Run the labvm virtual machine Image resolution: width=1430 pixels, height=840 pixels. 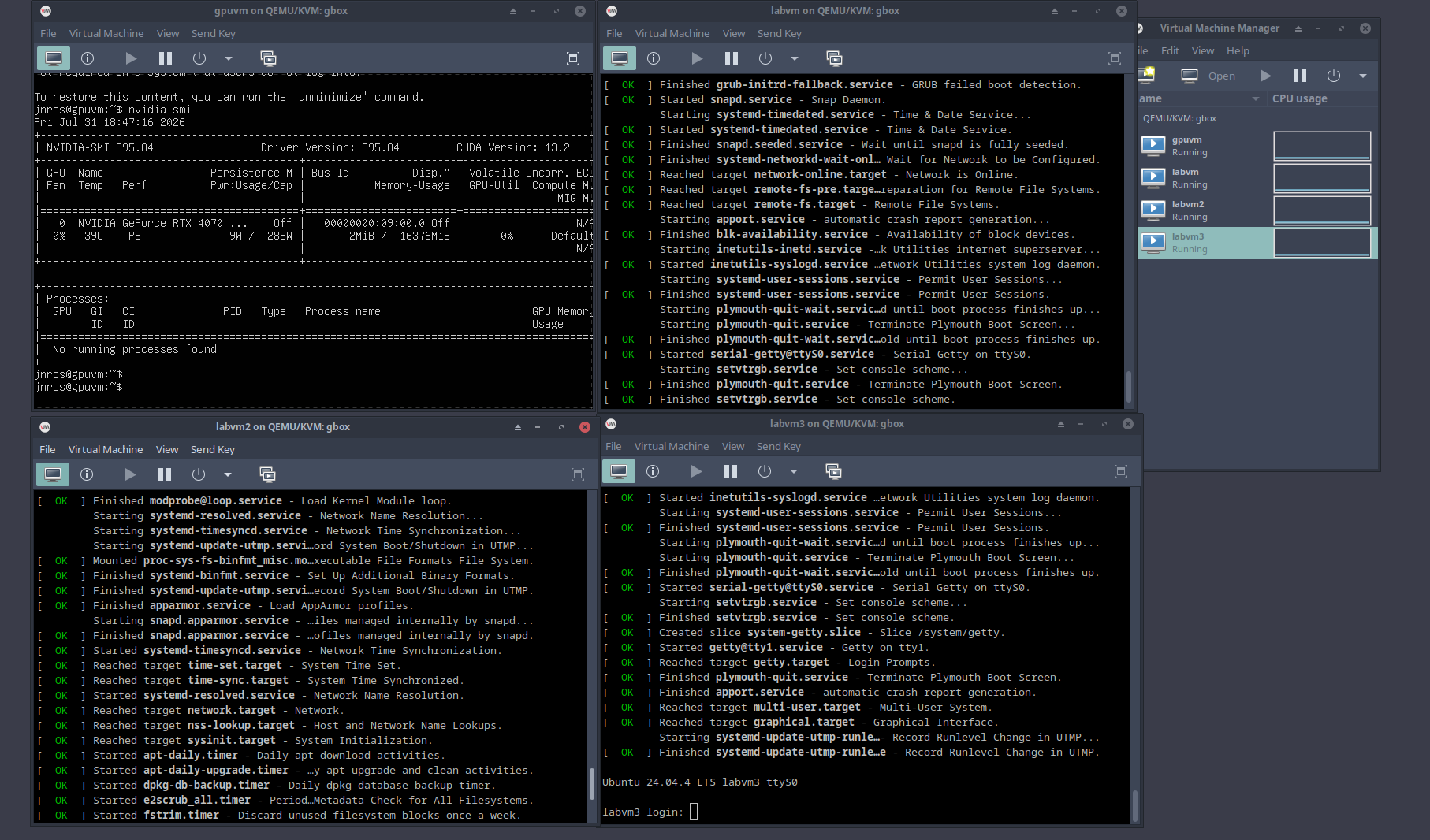697,58
